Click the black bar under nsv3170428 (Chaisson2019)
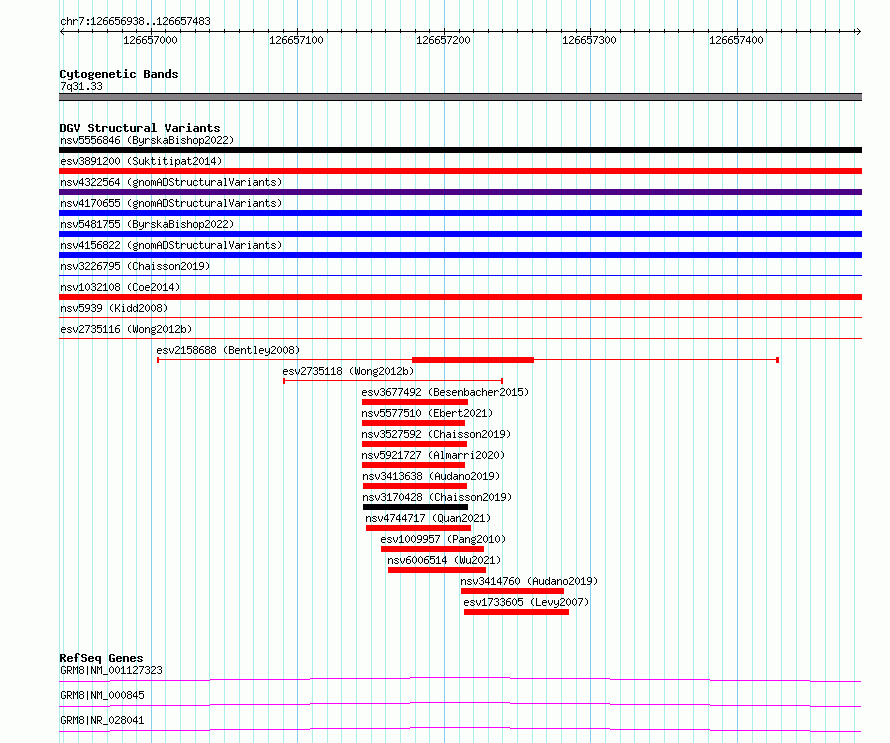The image size is (890, 743). pos(415,507)
